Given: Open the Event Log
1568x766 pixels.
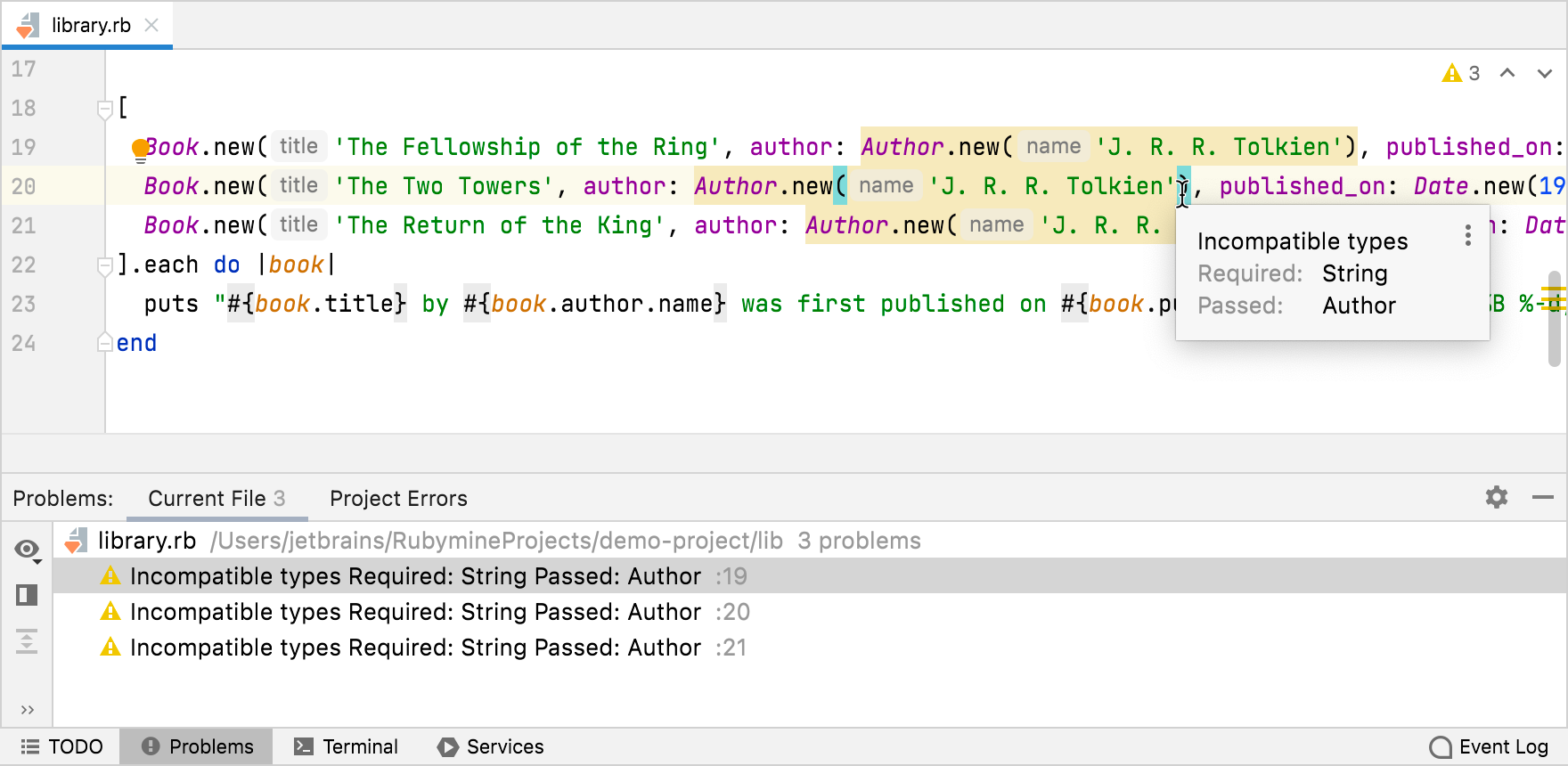Looking at the screenshot, I should pyautogui.click(x=1489, y=746).
